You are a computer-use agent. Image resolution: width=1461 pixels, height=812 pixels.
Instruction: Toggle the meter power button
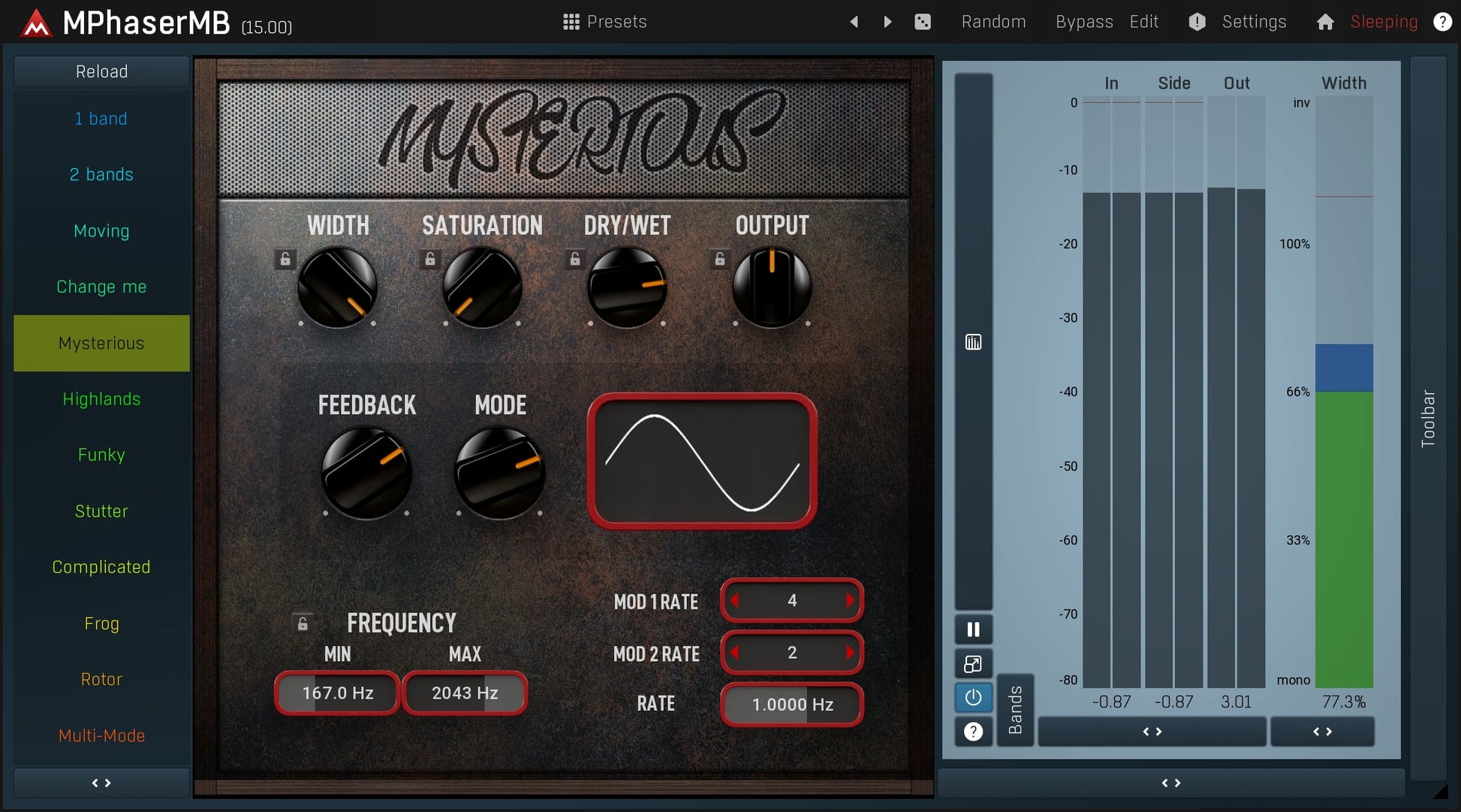coord(973,698)
